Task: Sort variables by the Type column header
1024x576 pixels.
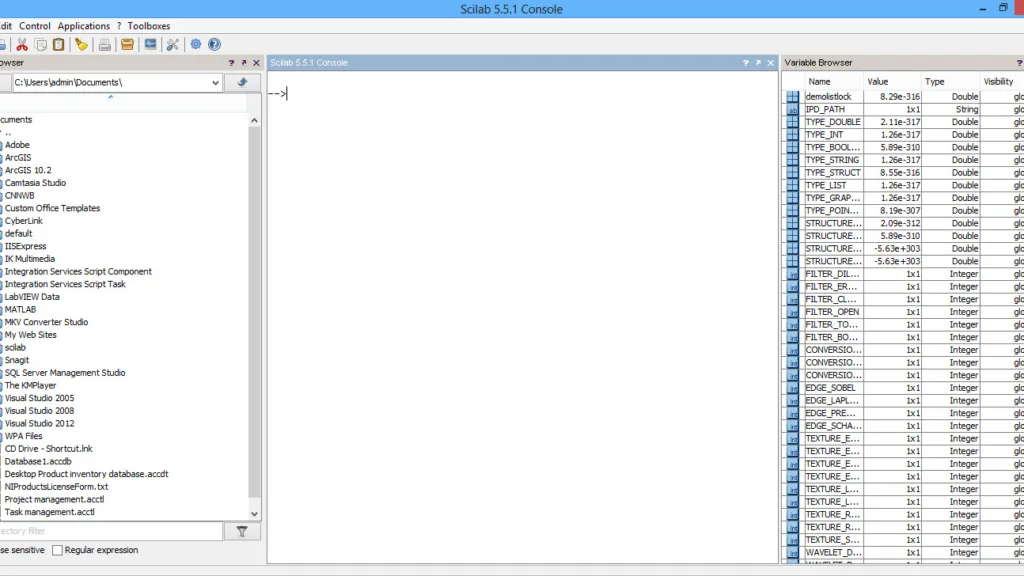Action: [934, 82]
